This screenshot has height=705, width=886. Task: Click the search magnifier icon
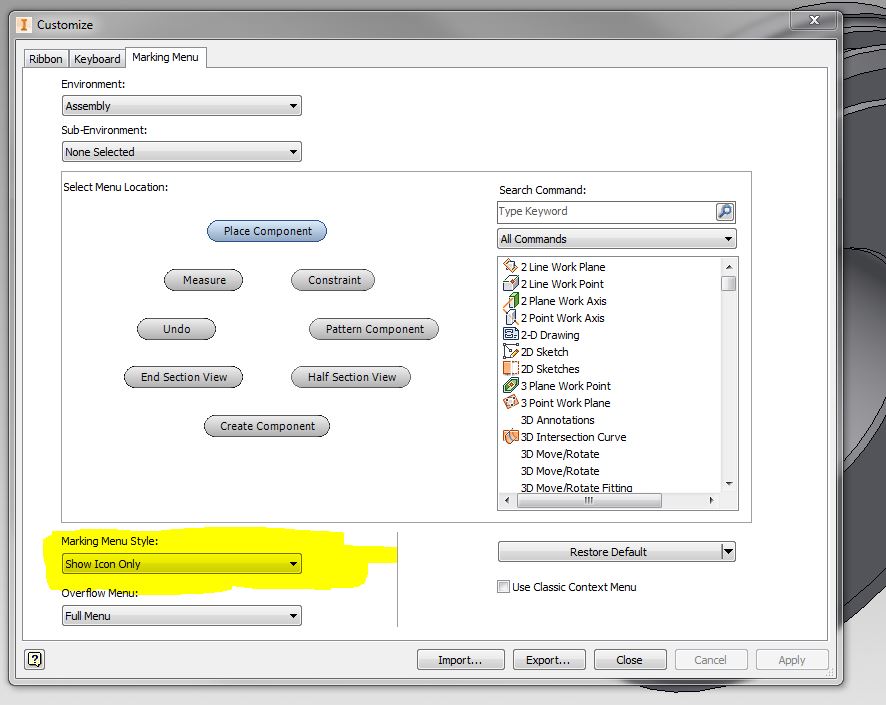pos(723,211)
